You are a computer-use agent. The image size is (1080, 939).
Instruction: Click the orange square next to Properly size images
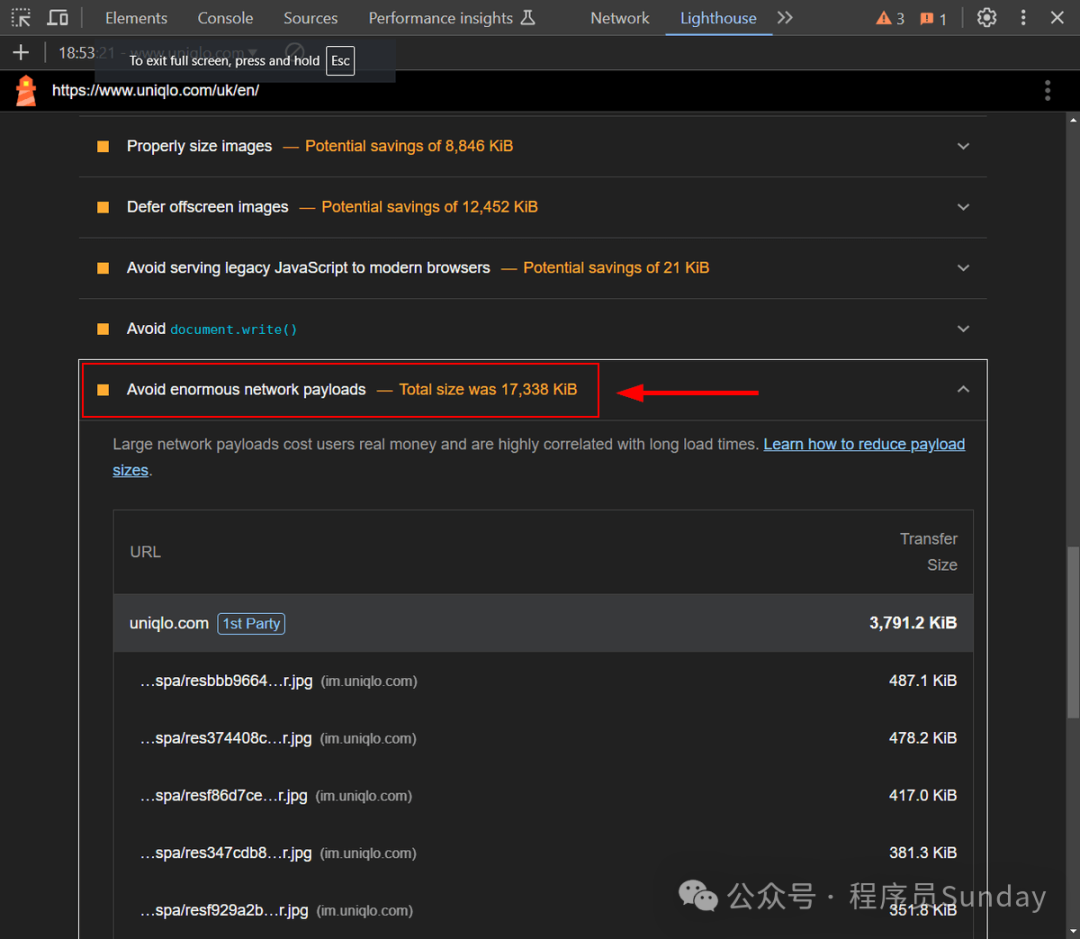click(103, 146)
